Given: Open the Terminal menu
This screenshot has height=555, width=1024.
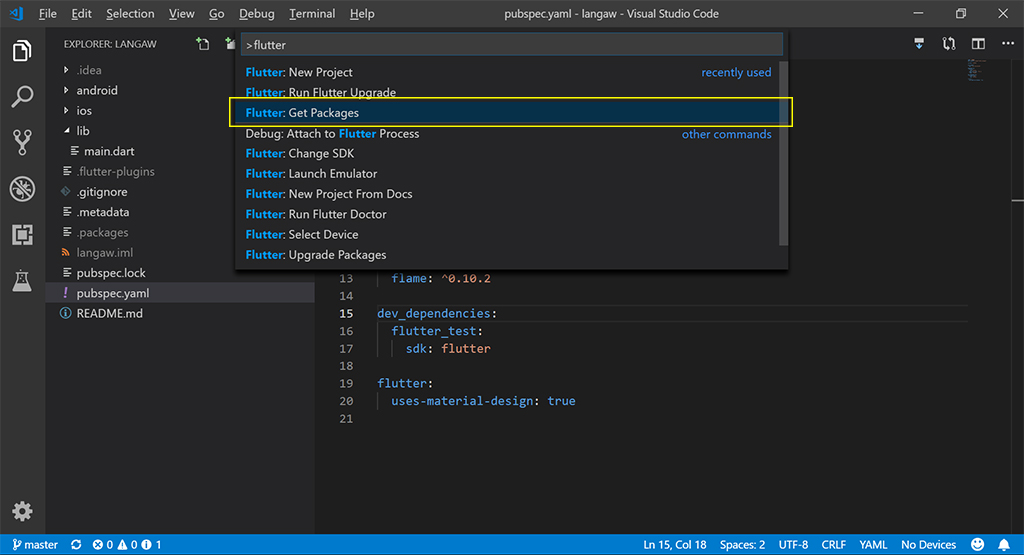Looking at the screenshot, I should (312, 14).
